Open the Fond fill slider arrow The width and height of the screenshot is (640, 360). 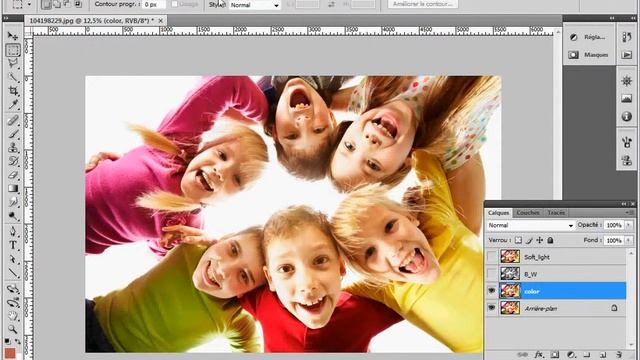pos(629,240)
